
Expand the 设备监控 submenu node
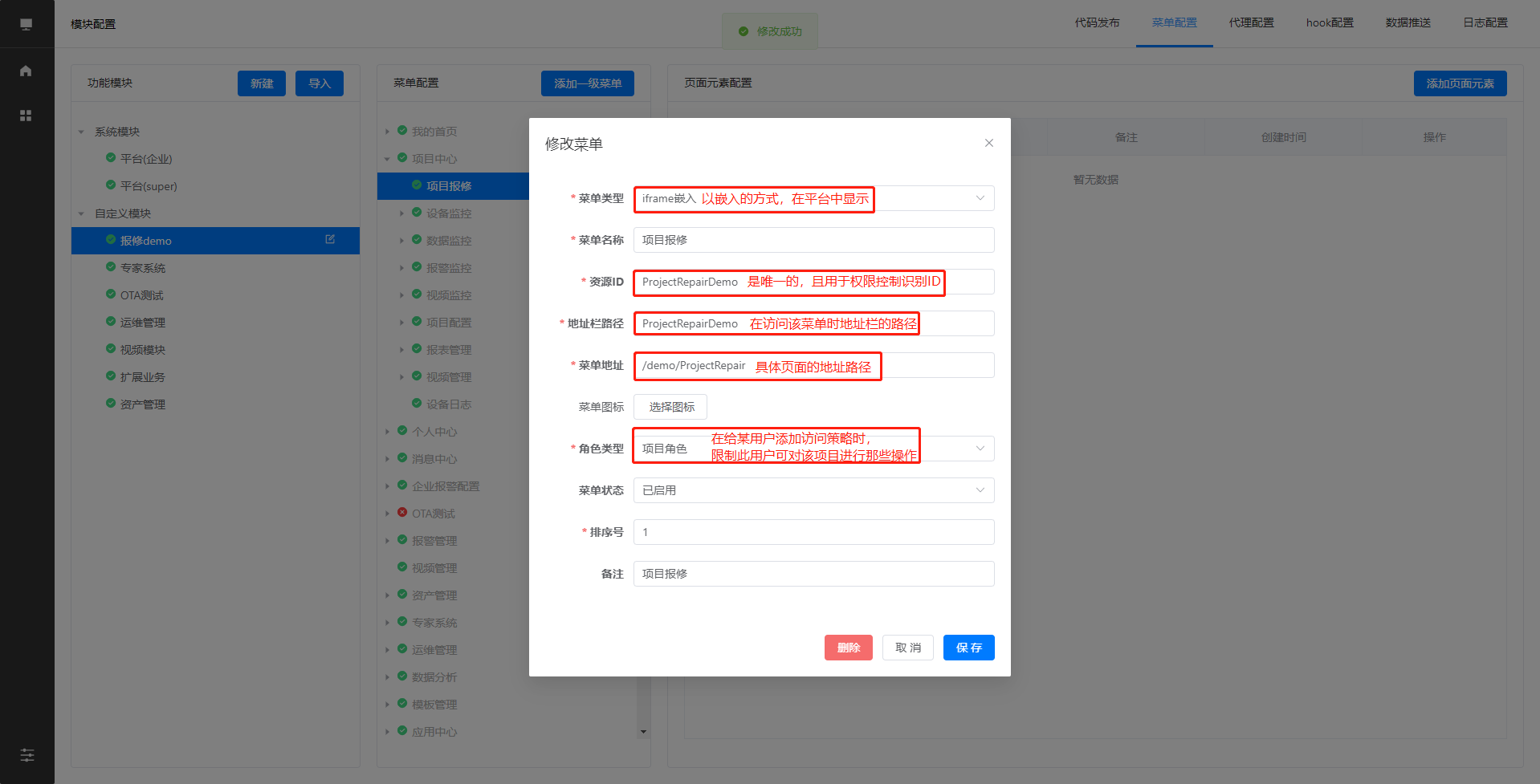(401, 213)
